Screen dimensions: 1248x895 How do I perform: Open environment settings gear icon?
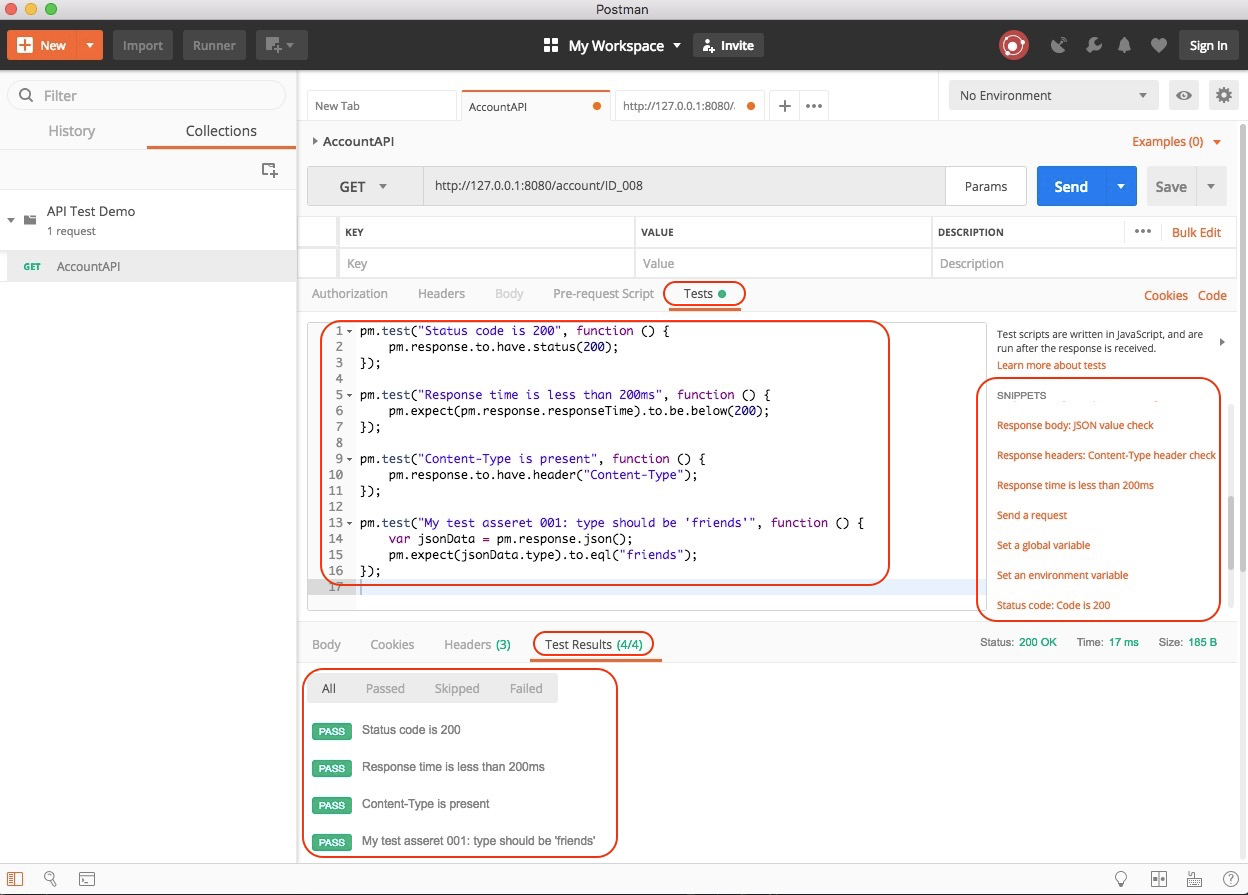tap(1223, 96)
